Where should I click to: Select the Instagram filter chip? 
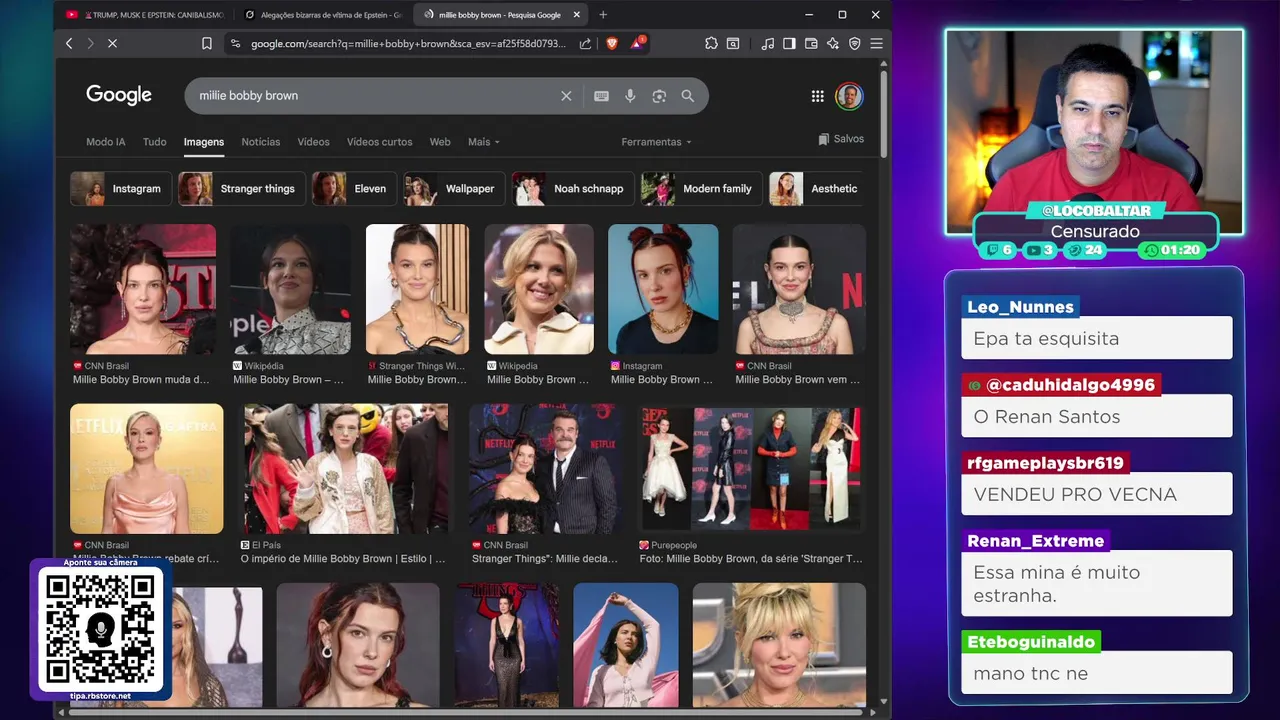[x=121, y=188]
